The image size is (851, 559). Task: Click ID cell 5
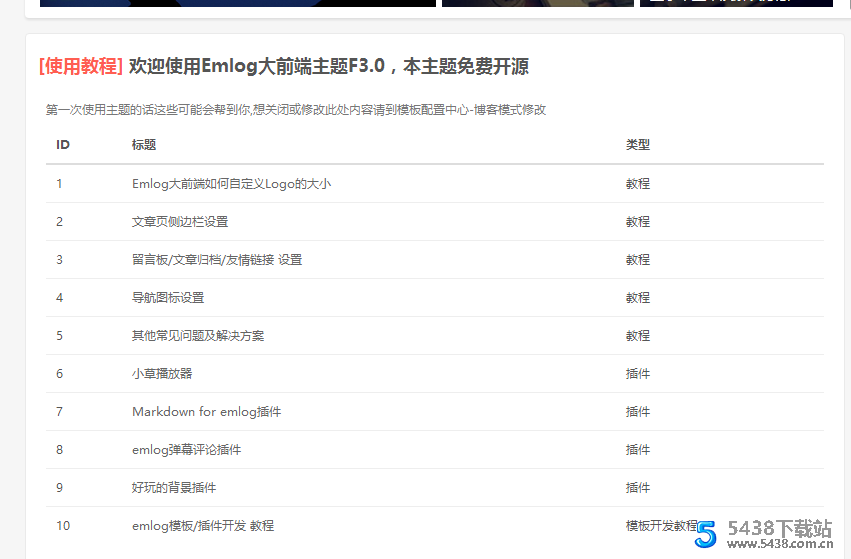click(59, 336)
